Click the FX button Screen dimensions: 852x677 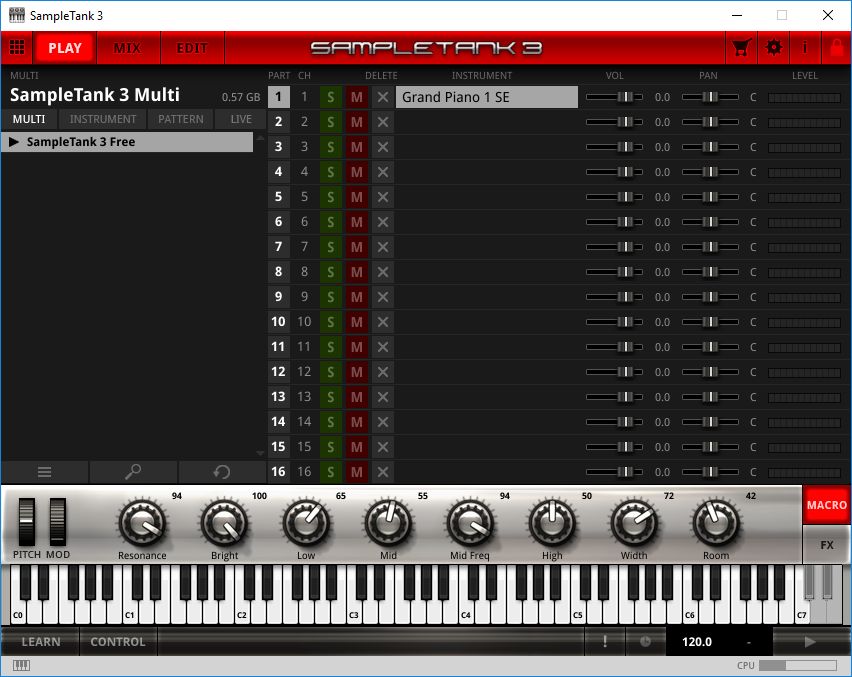(826, 544)
